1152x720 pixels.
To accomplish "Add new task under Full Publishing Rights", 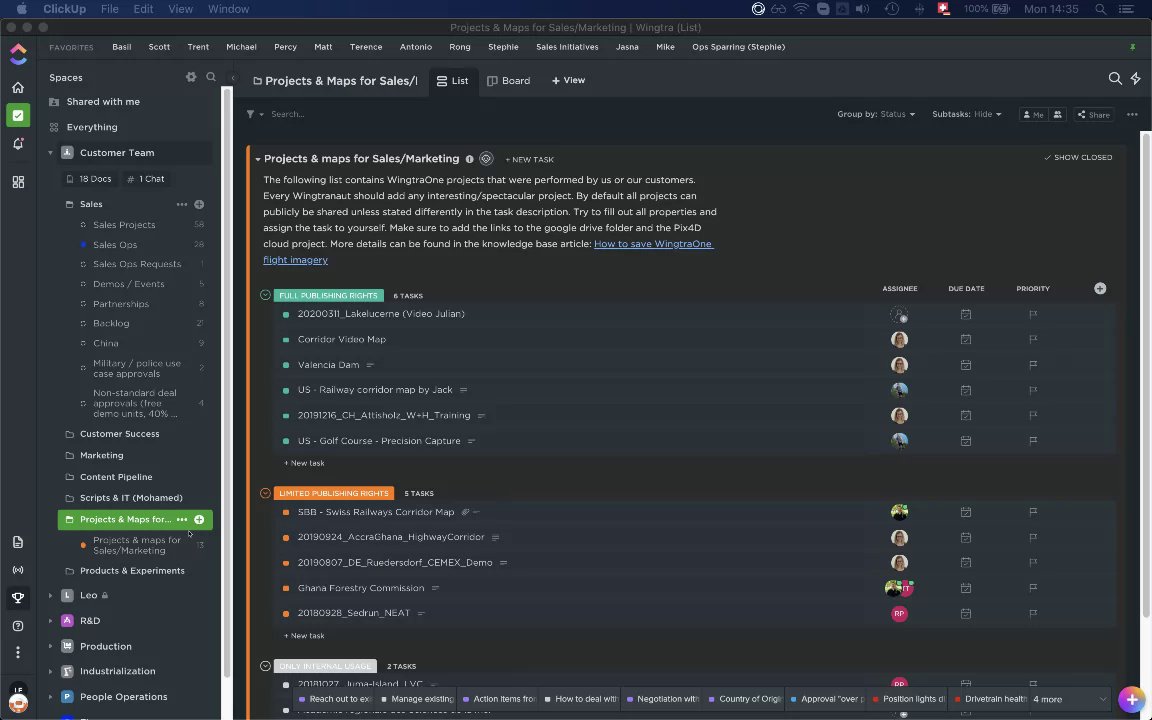I will (x=304, y=463).
